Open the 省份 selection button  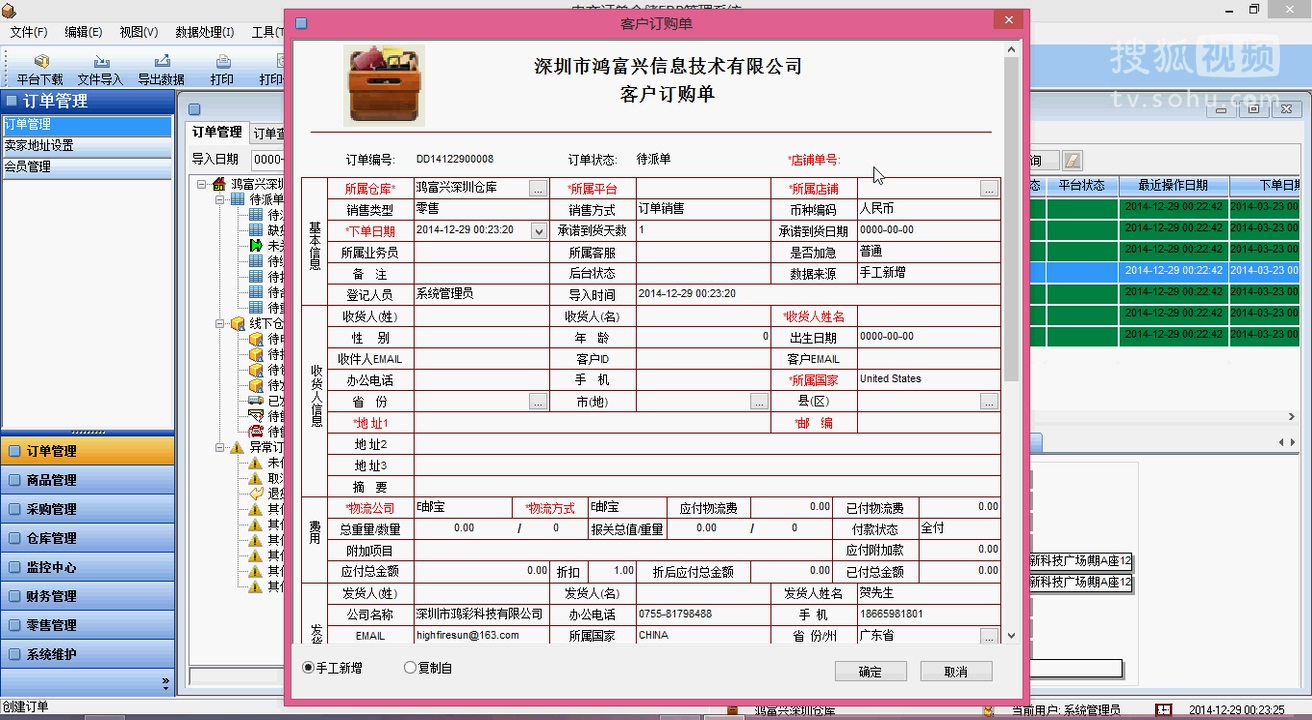538,401
